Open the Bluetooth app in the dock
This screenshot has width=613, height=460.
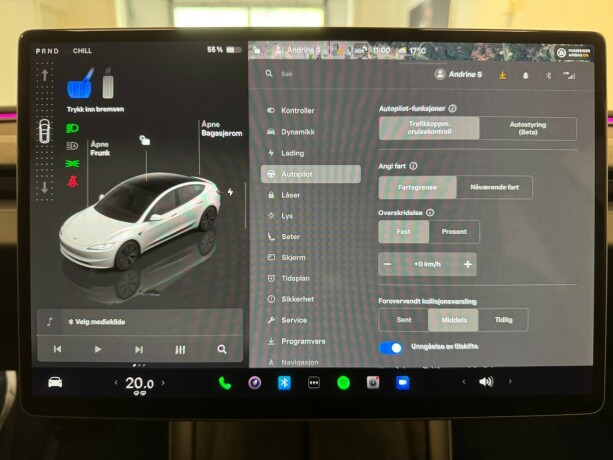pyautogui.click(x=284, y=383)
